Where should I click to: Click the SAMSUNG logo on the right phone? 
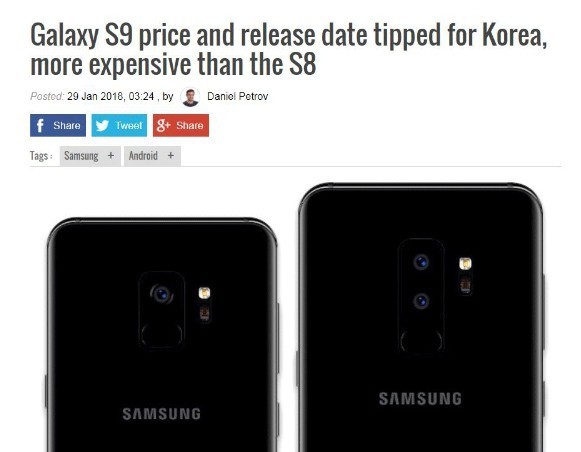pos(420,399)
